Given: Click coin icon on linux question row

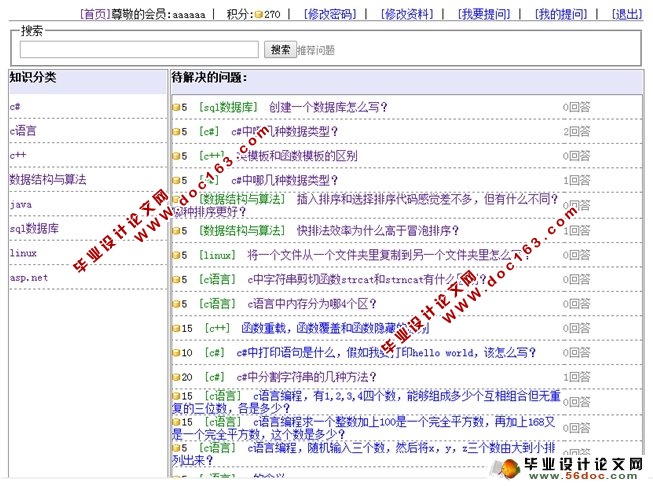Looking at the screenshot, I should pyautogui.click(x=176, y=255).
